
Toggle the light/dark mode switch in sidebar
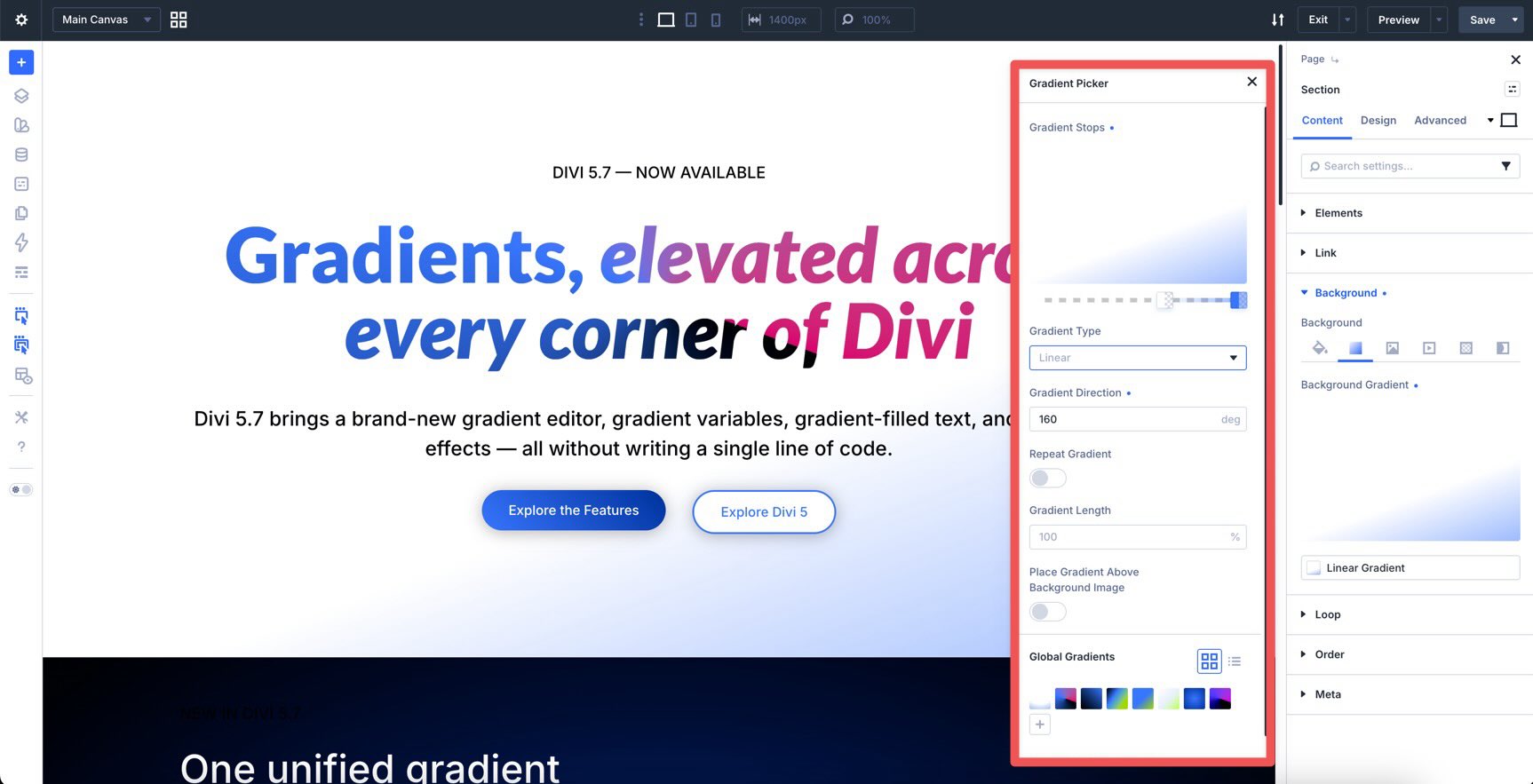[21, 490]
